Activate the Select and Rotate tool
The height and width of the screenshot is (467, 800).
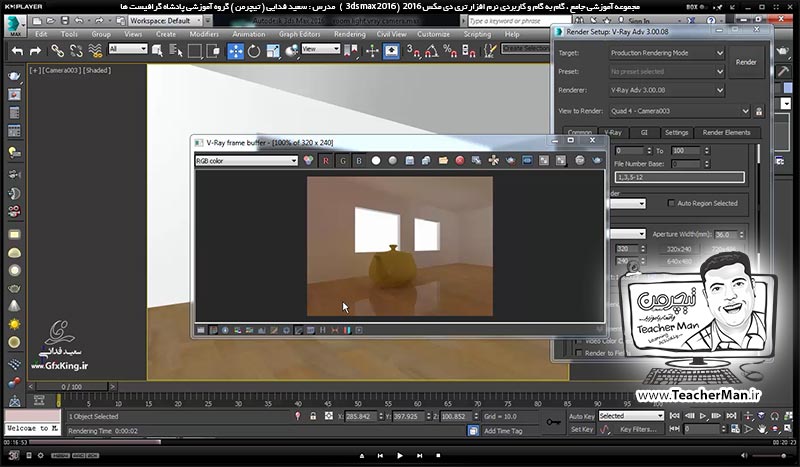pyautogui.click(x=254, y=51)
